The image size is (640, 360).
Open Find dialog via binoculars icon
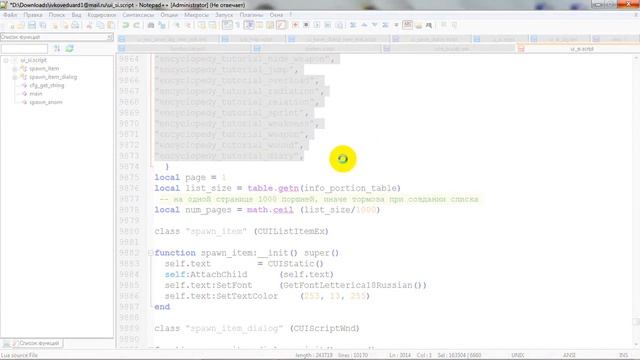point(151,25)
